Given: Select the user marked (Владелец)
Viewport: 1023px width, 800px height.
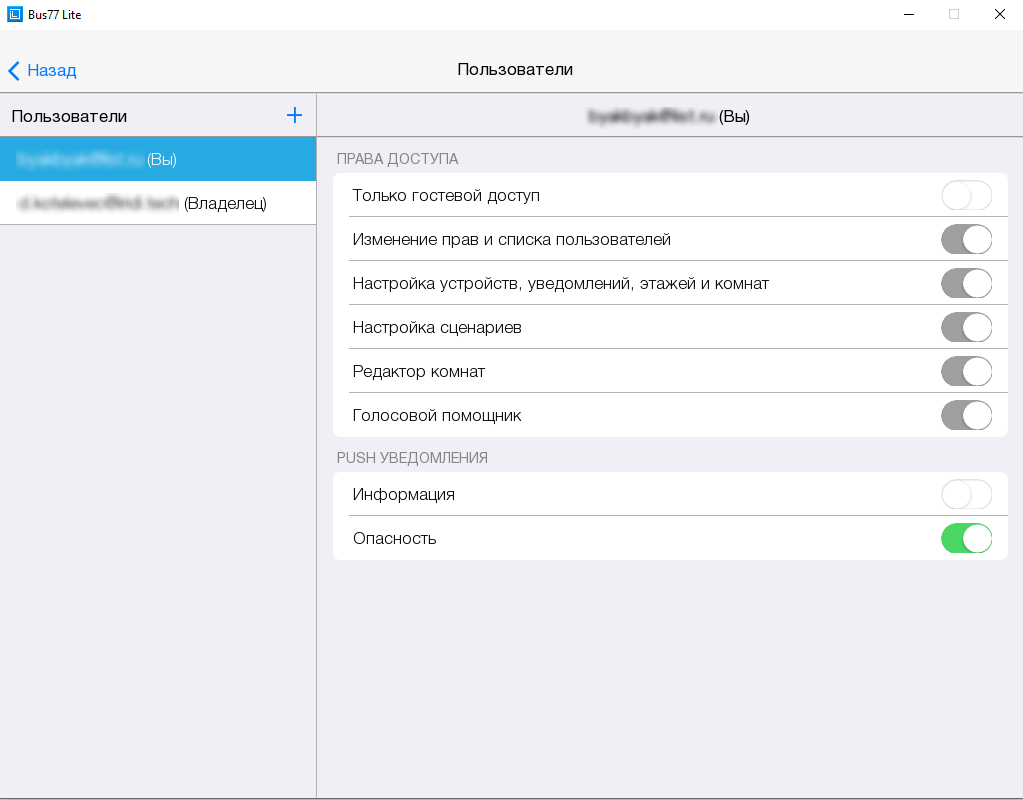Looking at the screenshot, I should (158, 203).
